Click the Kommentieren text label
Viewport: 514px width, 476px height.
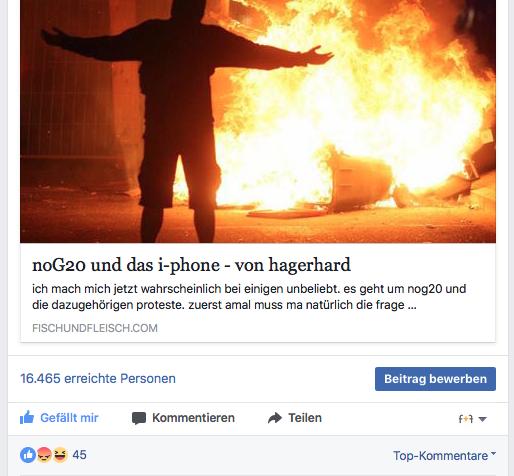[x=193, y=418]
